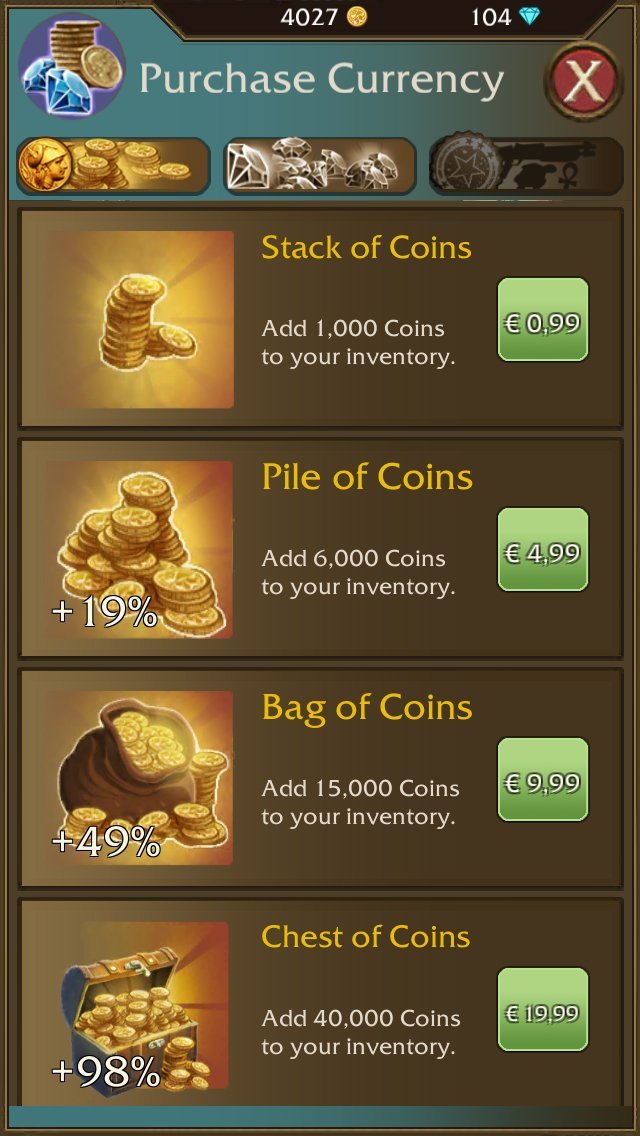This screenshot has width=640, height=1136.
Task: Close the Purchase Currency dialog
Action: coord(583,81)
